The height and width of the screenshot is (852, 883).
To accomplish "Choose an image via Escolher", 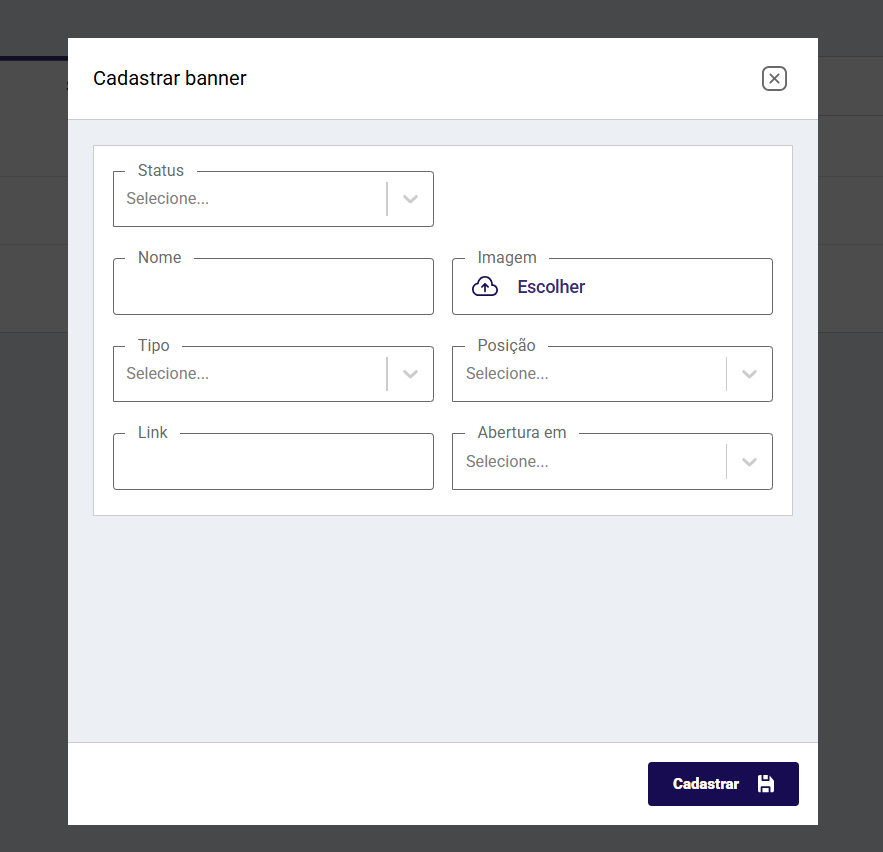I will pyautogui.click(x=551, y=287).
